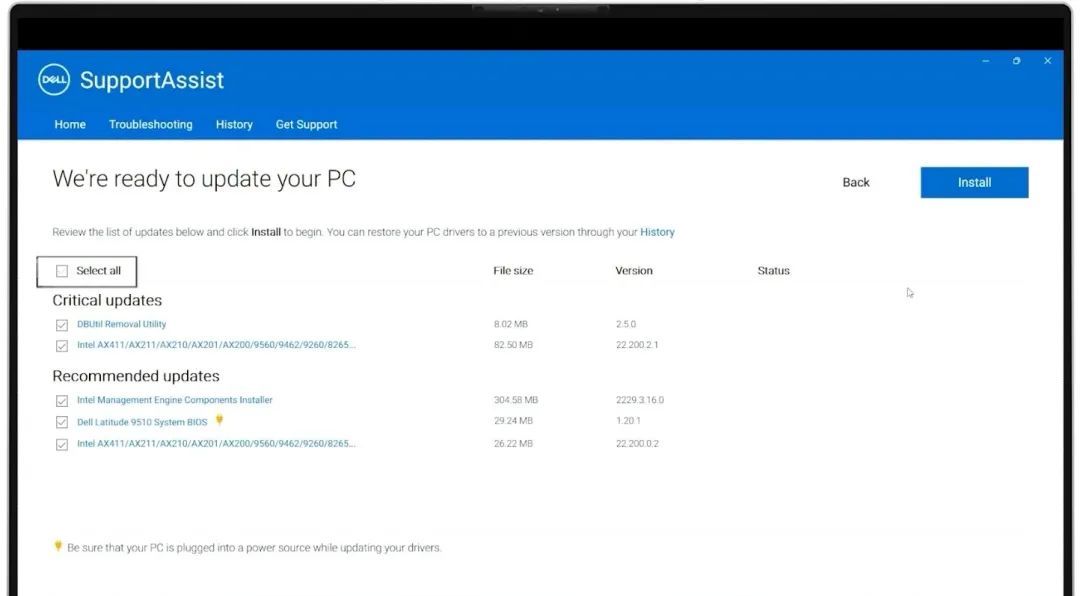This screenshot has height=596, width=1080.
Task: Click the Status column header
Action: click(x=773, y=271)
